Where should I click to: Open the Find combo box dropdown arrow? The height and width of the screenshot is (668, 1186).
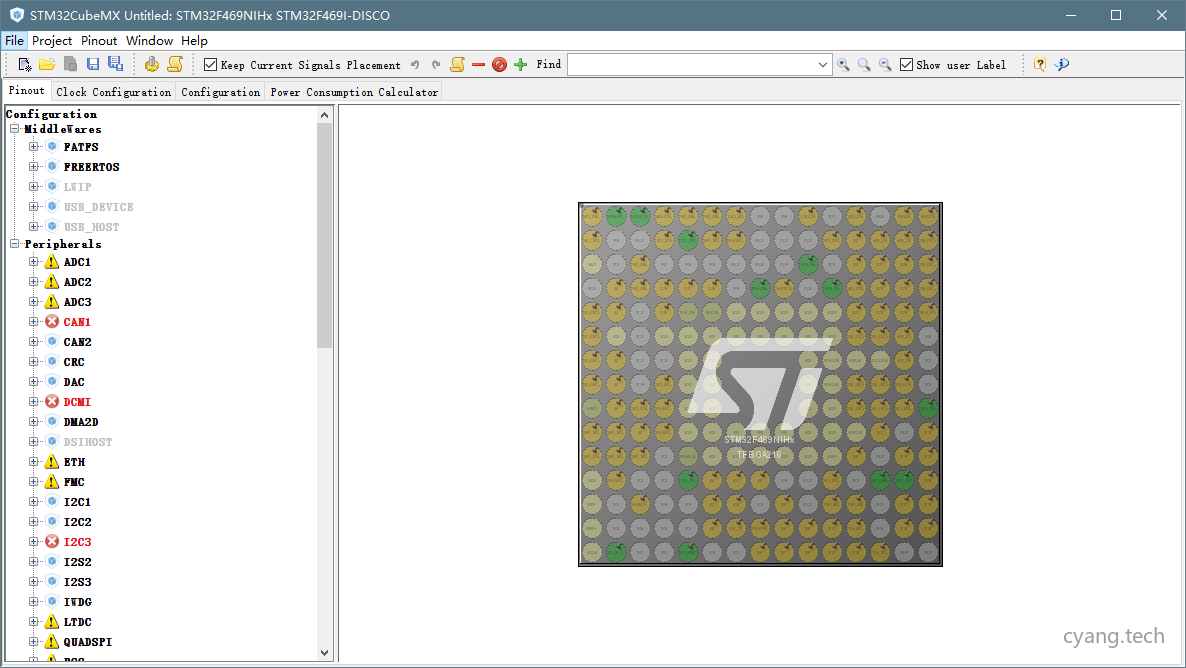[x=823, y=65]
